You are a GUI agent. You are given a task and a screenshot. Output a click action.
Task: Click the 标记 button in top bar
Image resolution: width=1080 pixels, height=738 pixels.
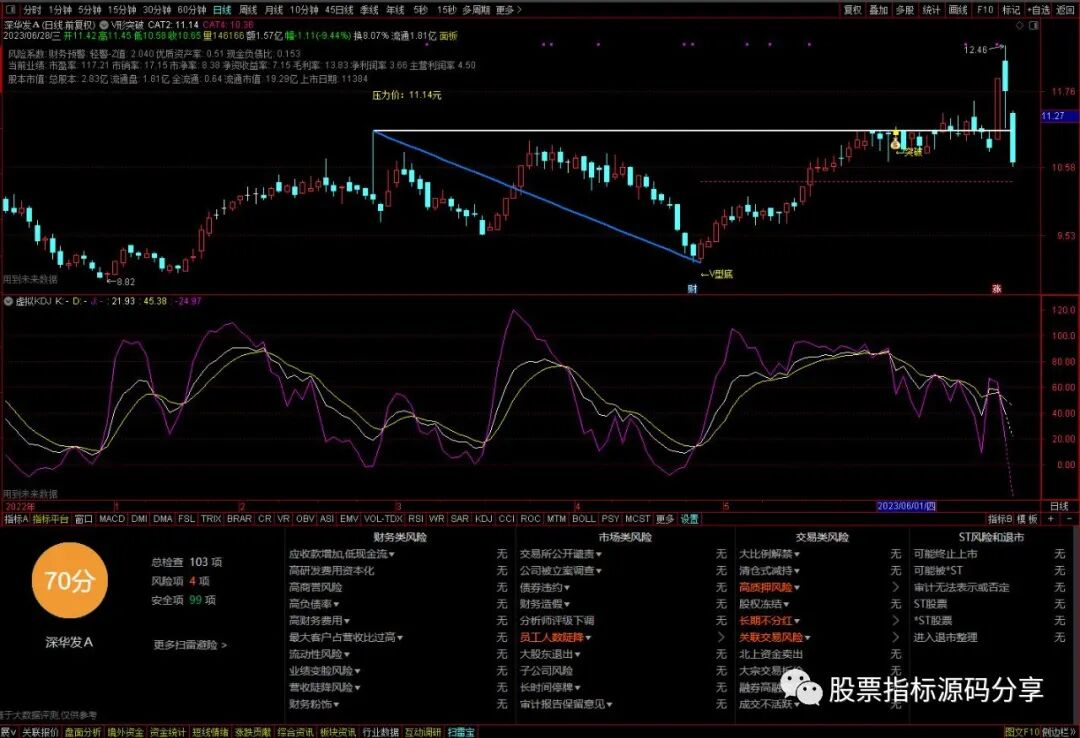1011,10
